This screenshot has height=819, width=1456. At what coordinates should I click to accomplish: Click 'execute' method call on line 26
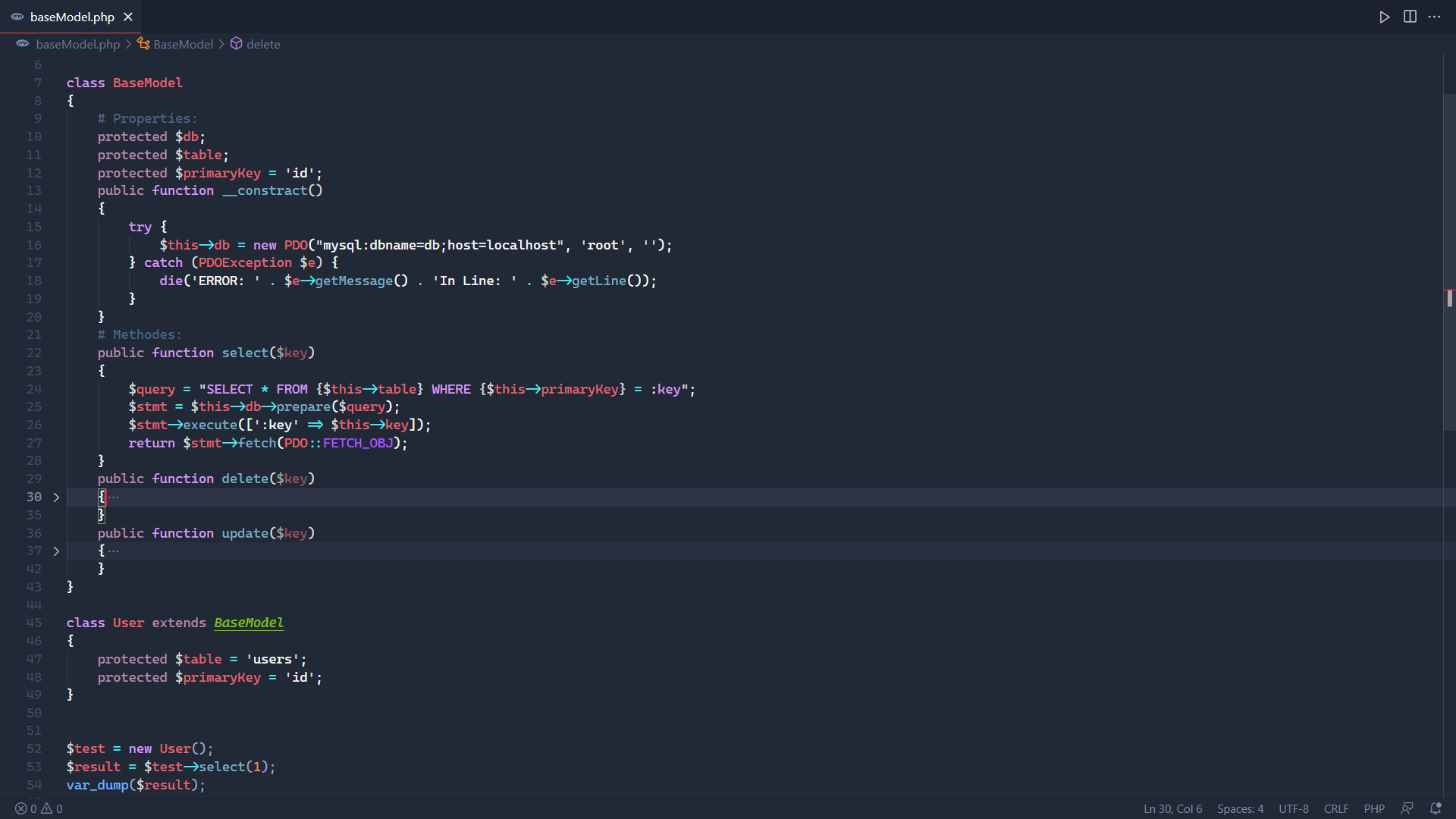[210, 425]
